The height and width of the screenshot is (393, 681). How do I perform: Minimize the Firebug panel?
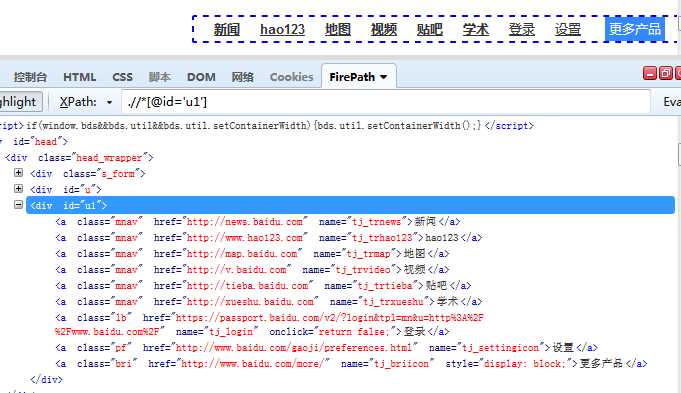(650, 73)
